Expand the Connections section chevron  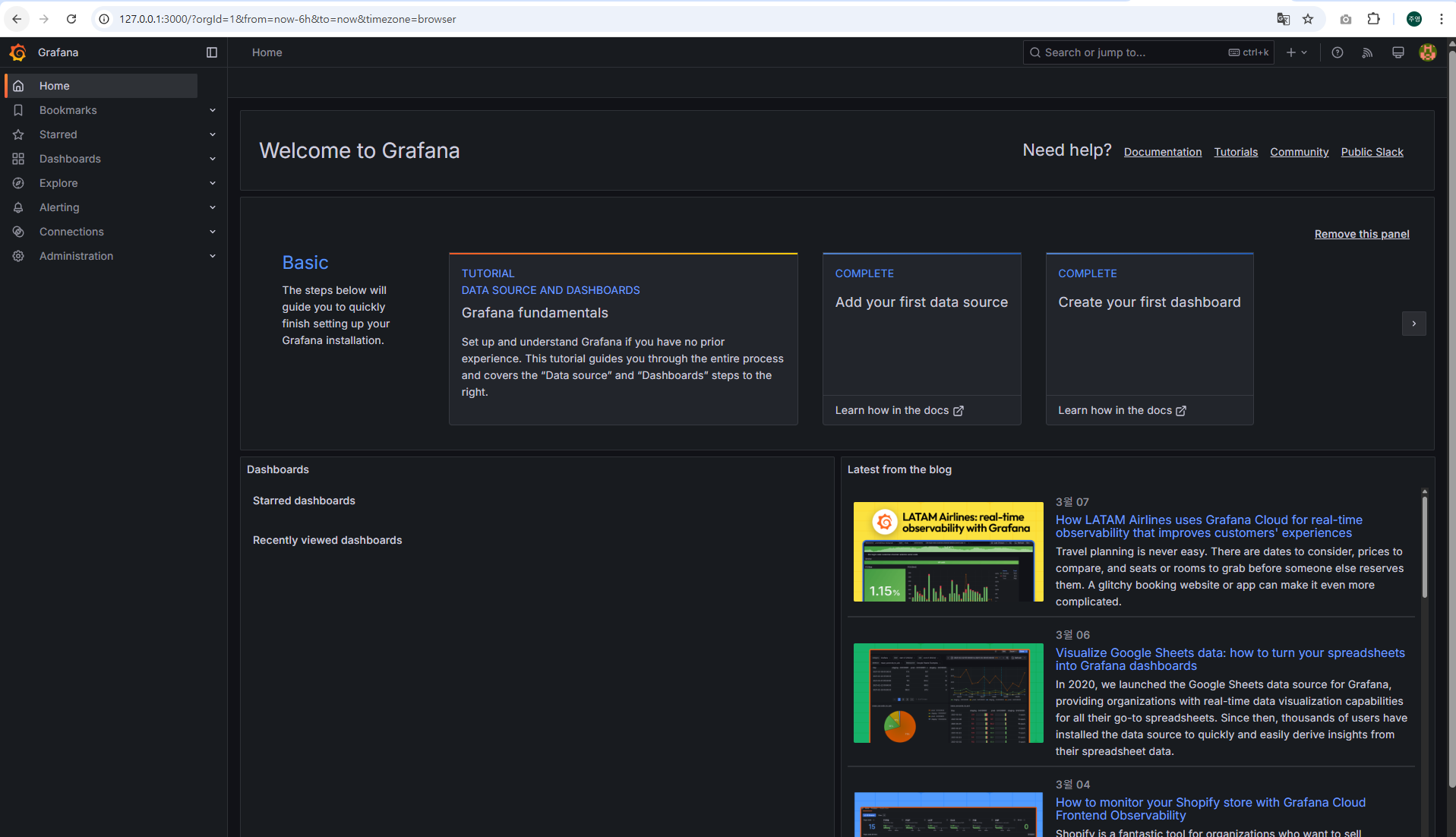point(213,232)
